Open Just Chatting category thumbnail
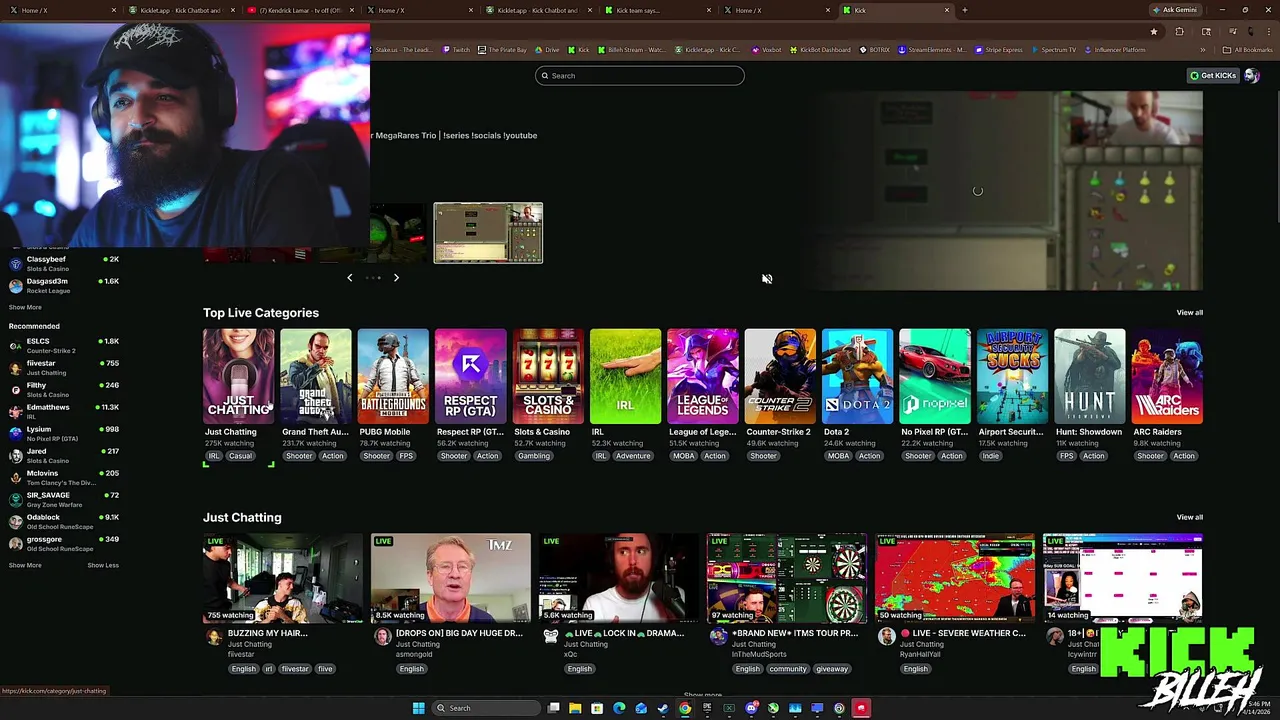This screenshot has height=720, width=1280. [238, 376]
